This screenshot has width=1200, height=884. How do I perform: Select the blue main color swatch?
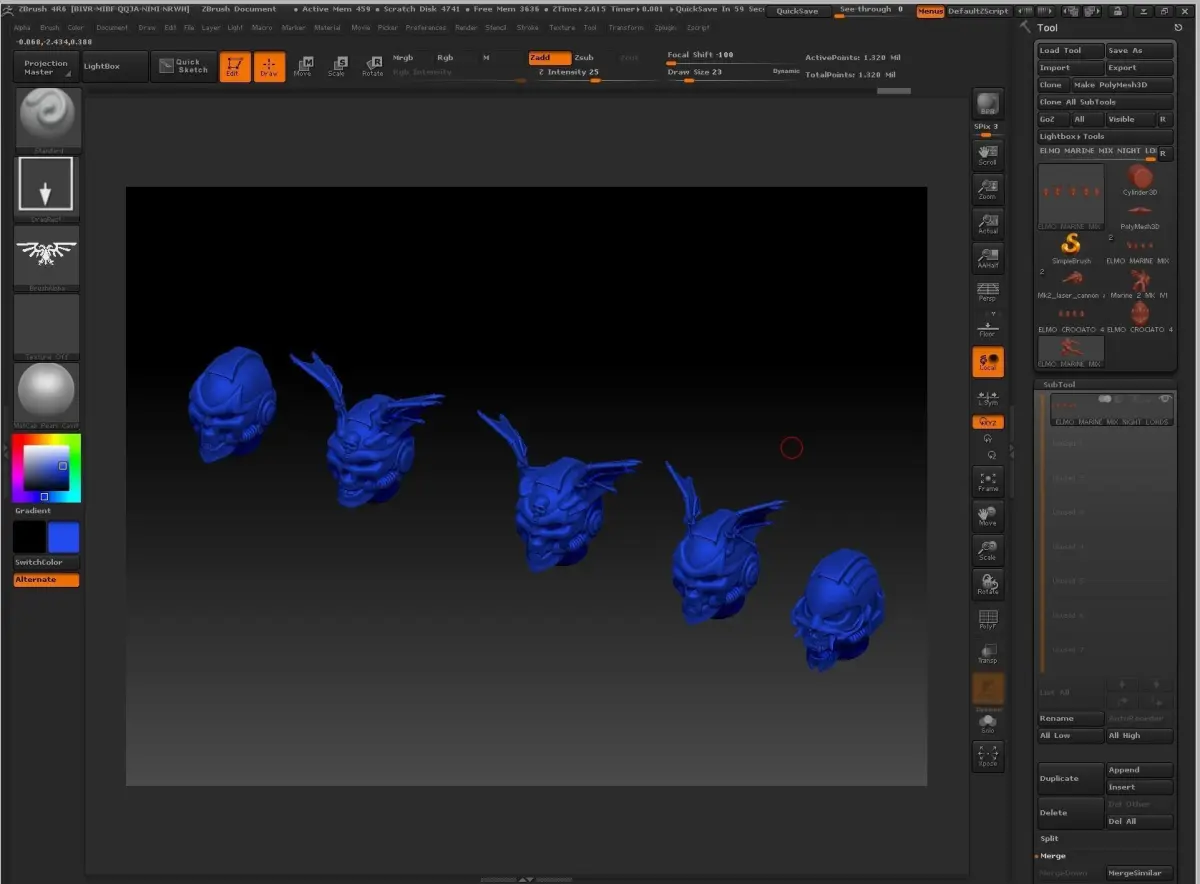[63, 538]
